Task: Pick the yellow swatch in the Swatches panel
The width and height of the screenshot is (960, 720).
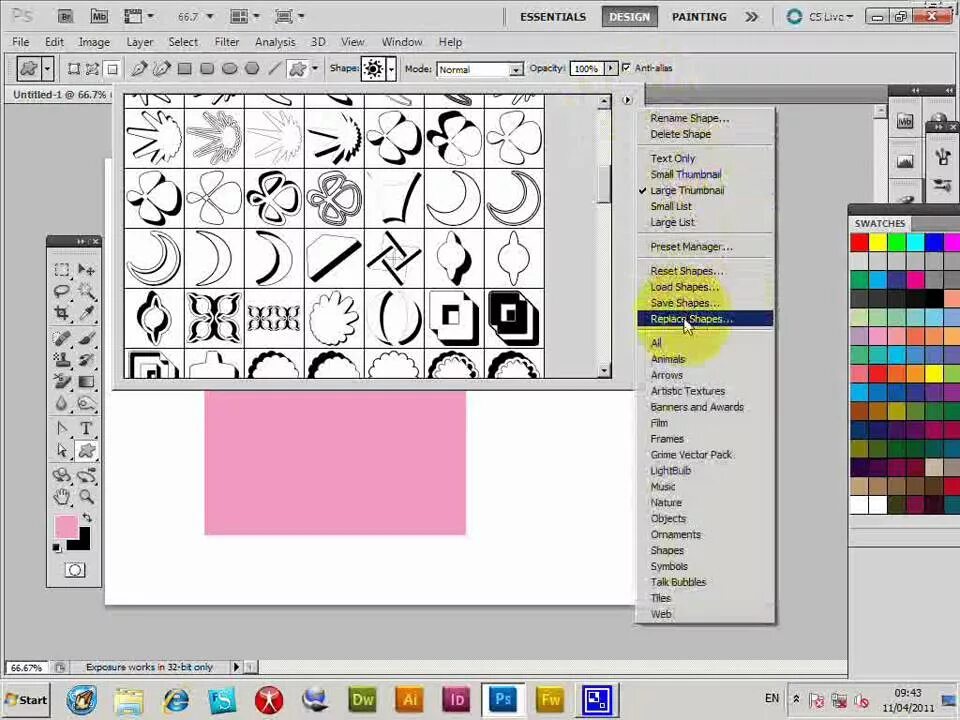Action: [878, 242]
